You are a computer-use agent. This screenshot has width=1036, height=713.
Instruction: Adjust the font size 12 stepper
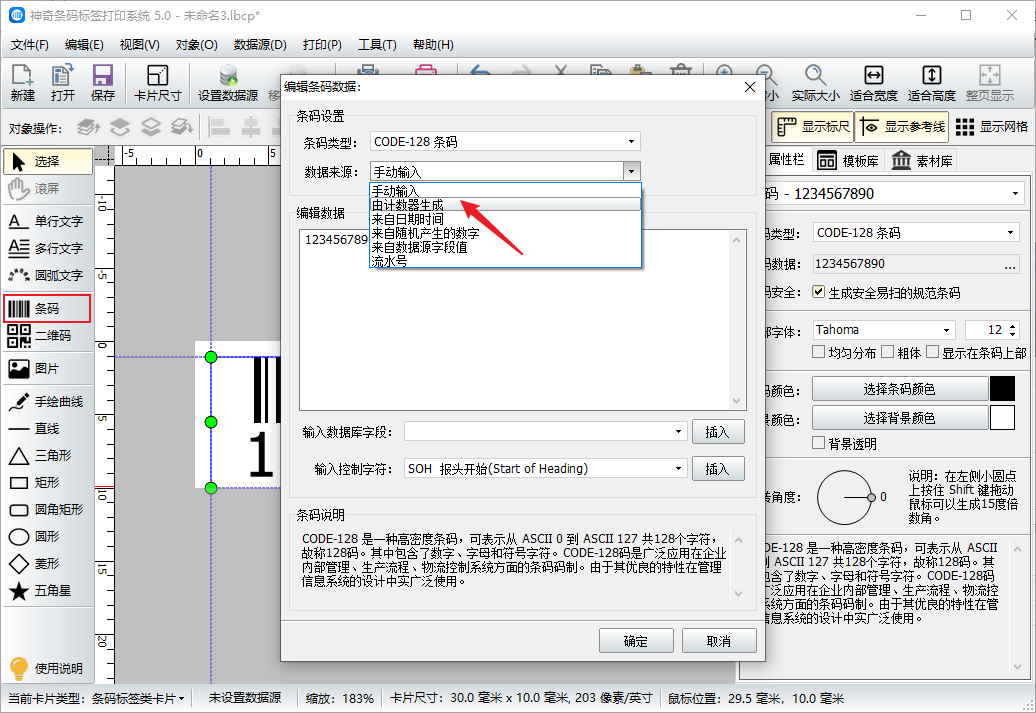1014,330
